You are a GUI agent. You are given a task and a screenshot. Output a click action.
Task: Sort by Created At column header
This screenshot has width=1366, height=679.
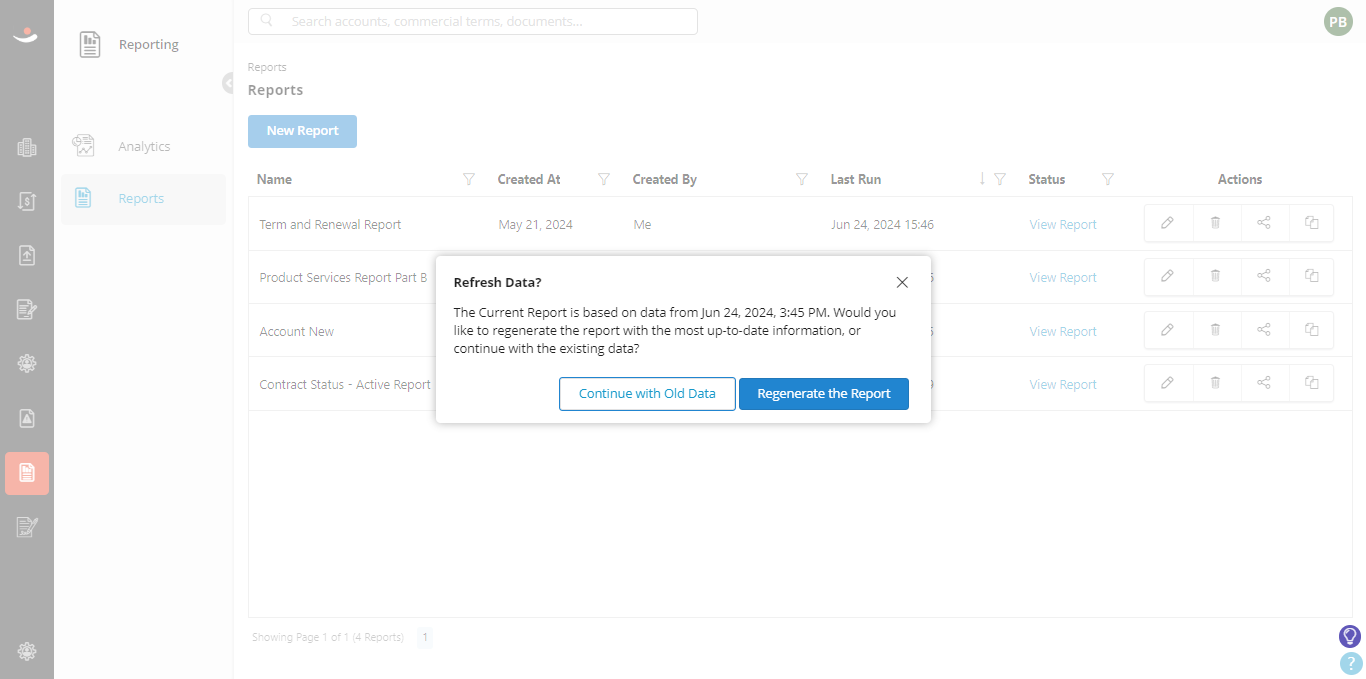coord(529,180)
